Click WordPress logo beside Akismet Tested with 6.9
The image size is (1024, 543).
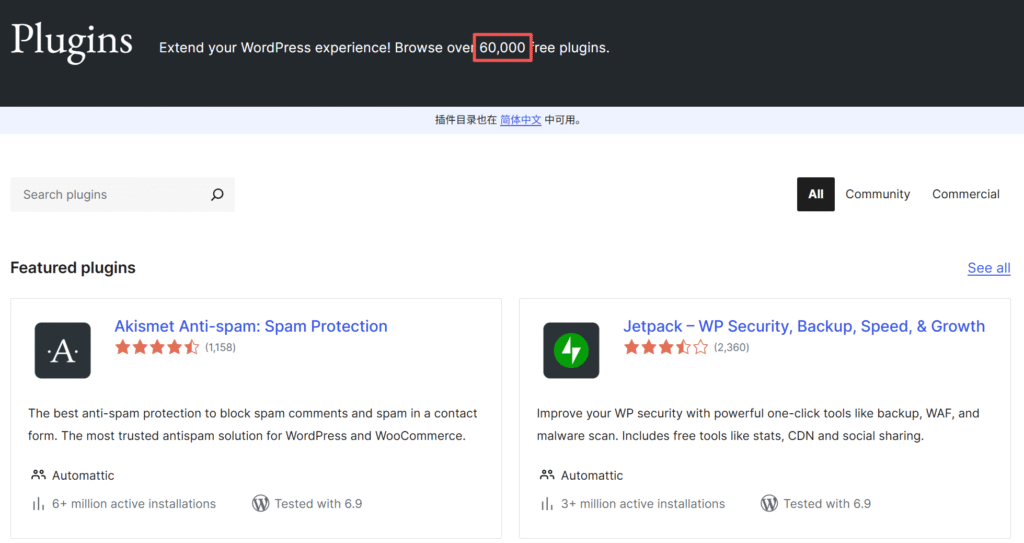tap(261, 504)
